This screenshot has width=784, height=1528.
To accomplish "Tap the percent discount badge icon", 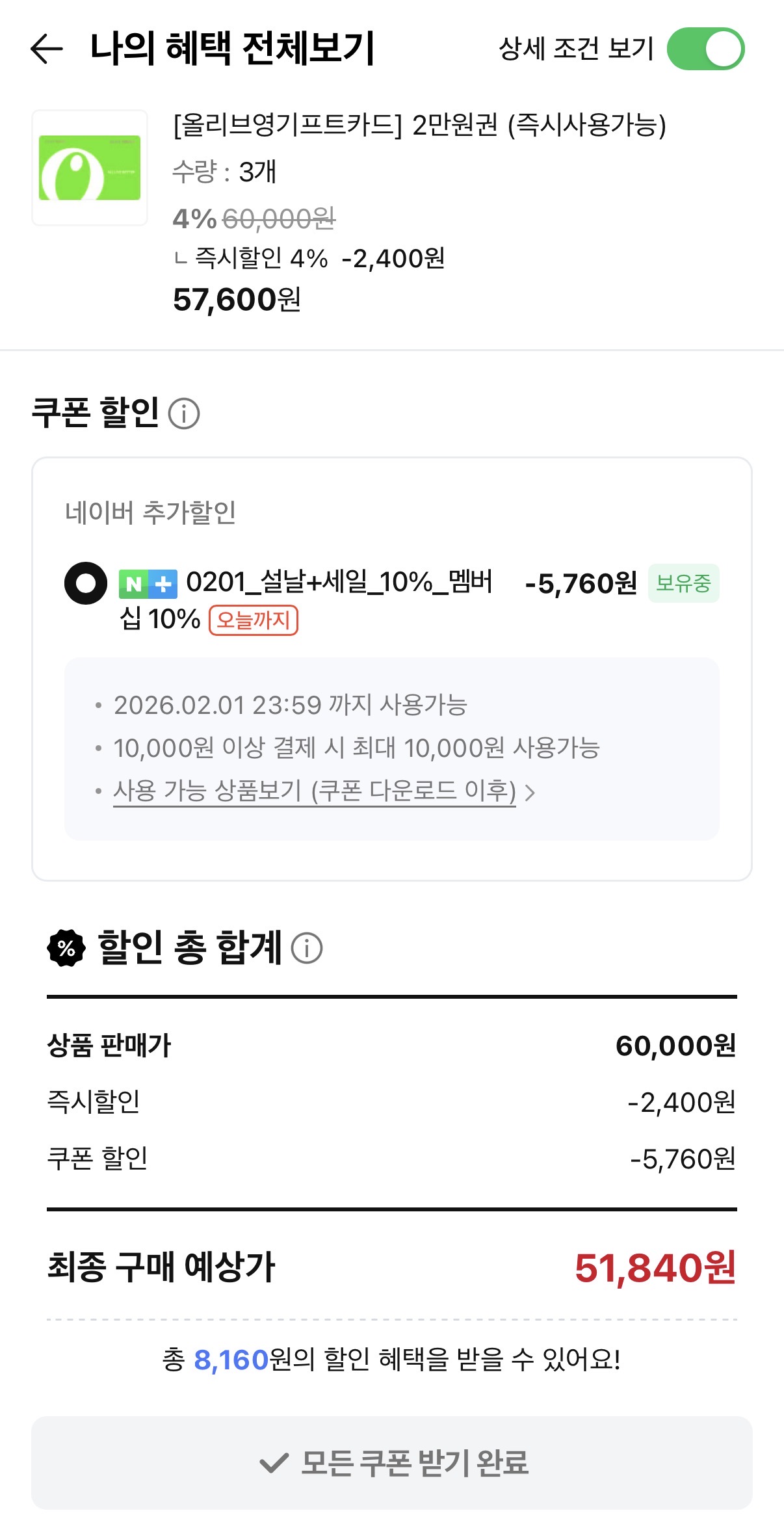I will (66, 948).
